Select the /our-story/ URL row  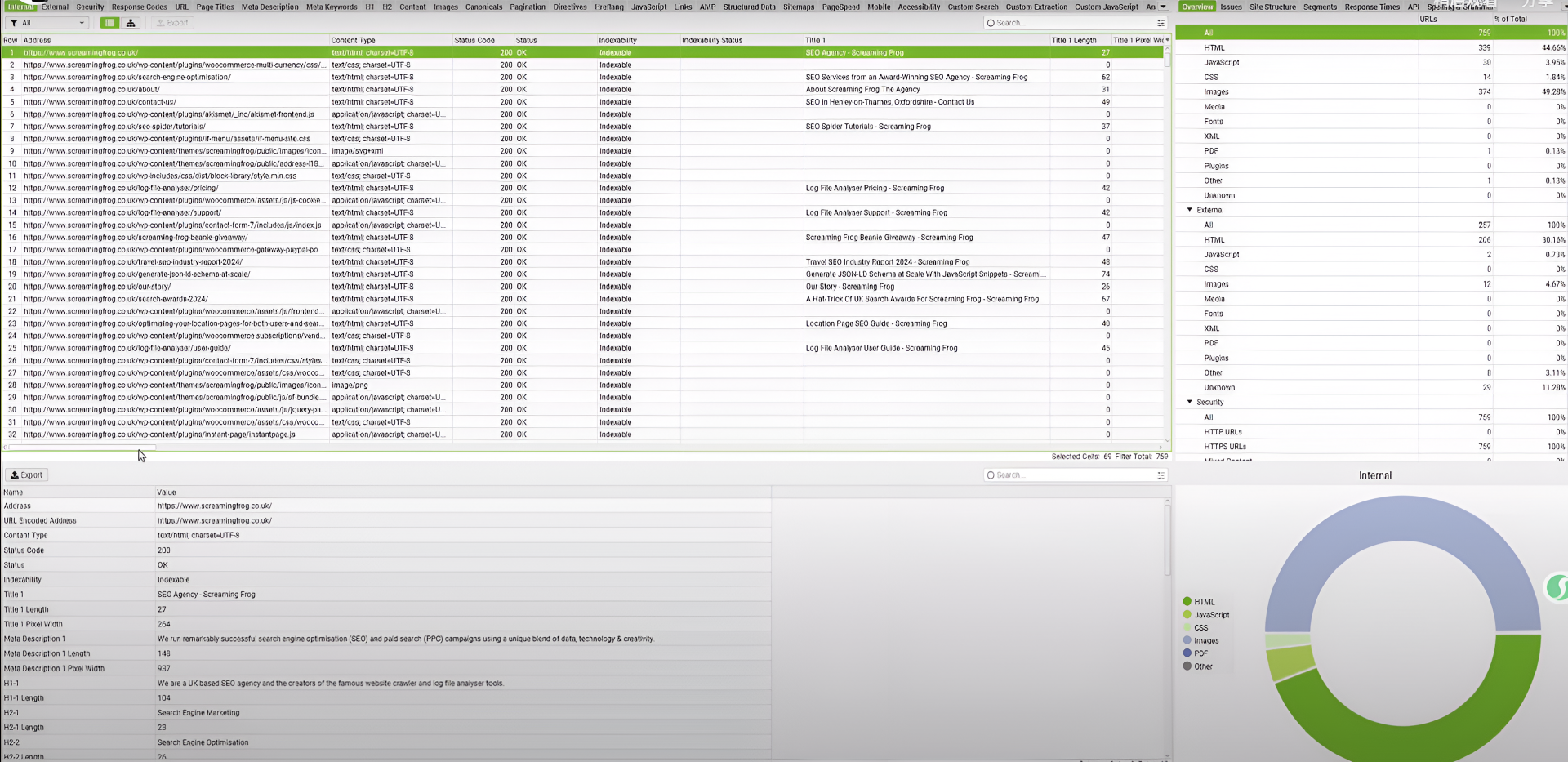(x=583, y=287)
